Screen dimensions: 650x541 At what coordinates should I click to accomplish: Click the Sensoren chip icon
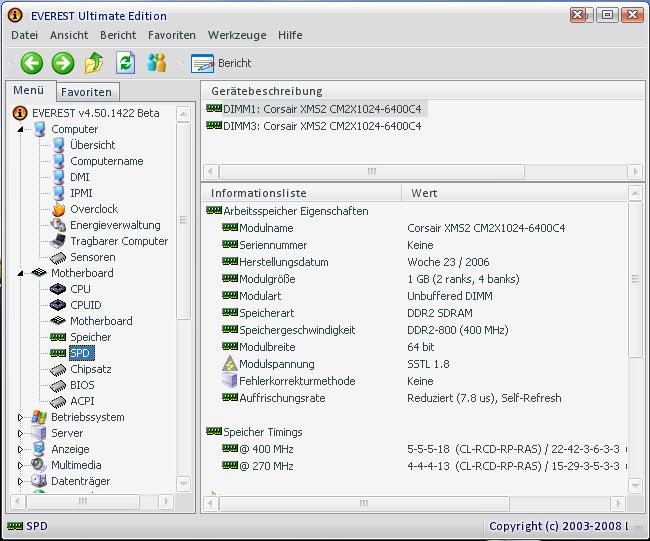[x=58, y=257]
